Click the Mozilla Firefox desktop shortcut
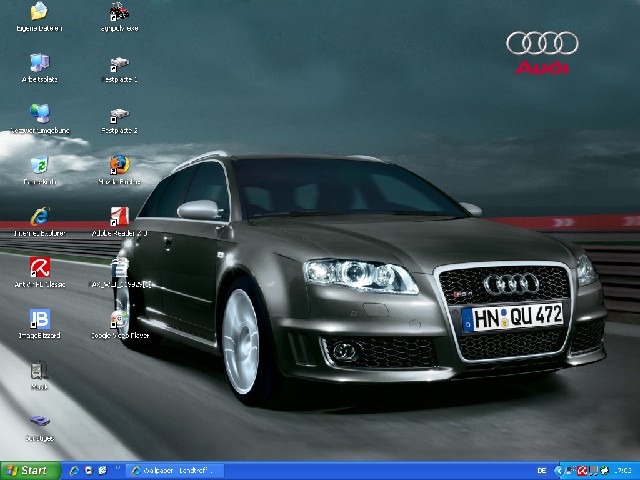The width and height of the screenshot is (640, 480). point(119,165)
